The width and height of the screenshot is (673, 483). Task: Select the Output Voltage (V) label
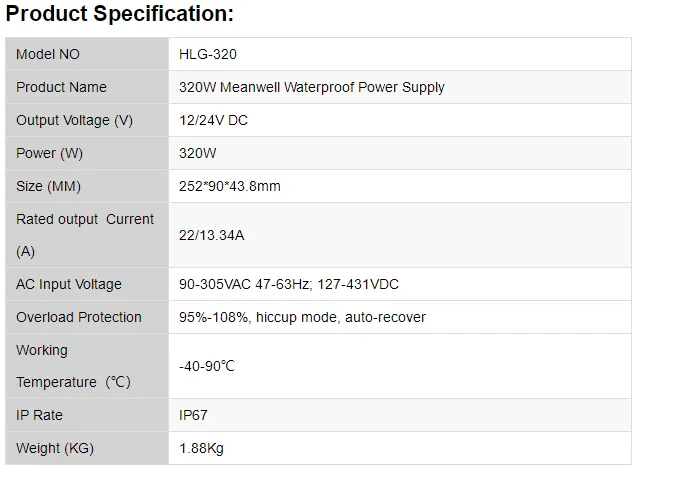pos(74,120)
